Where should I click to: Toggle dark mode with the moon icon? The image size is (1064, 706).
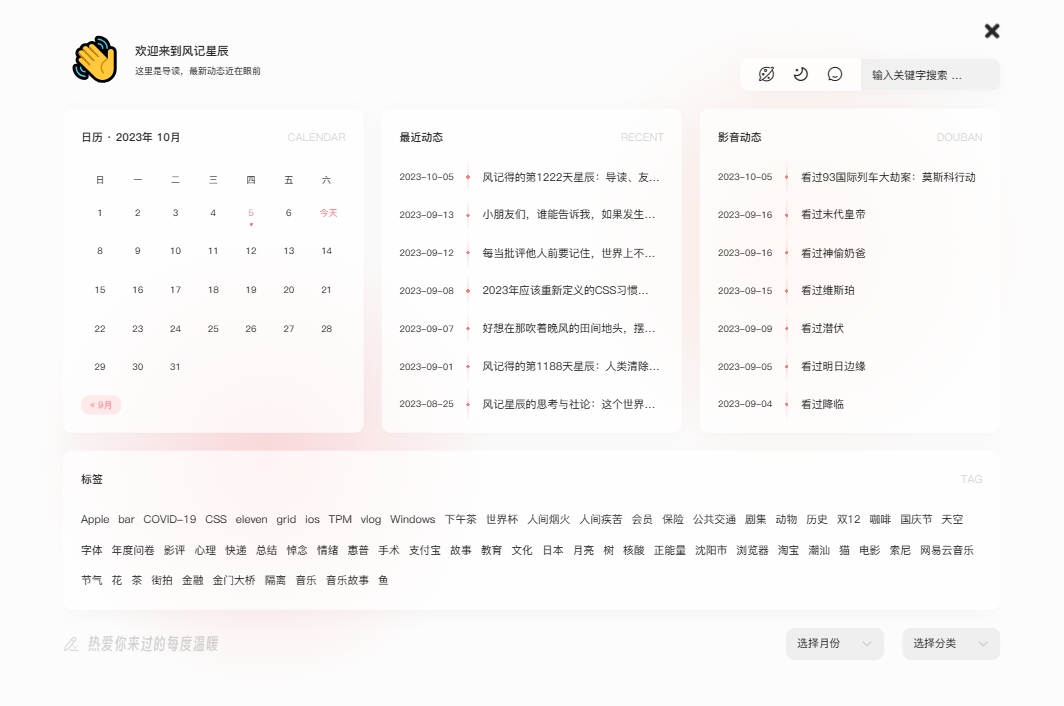coord(801,74)
